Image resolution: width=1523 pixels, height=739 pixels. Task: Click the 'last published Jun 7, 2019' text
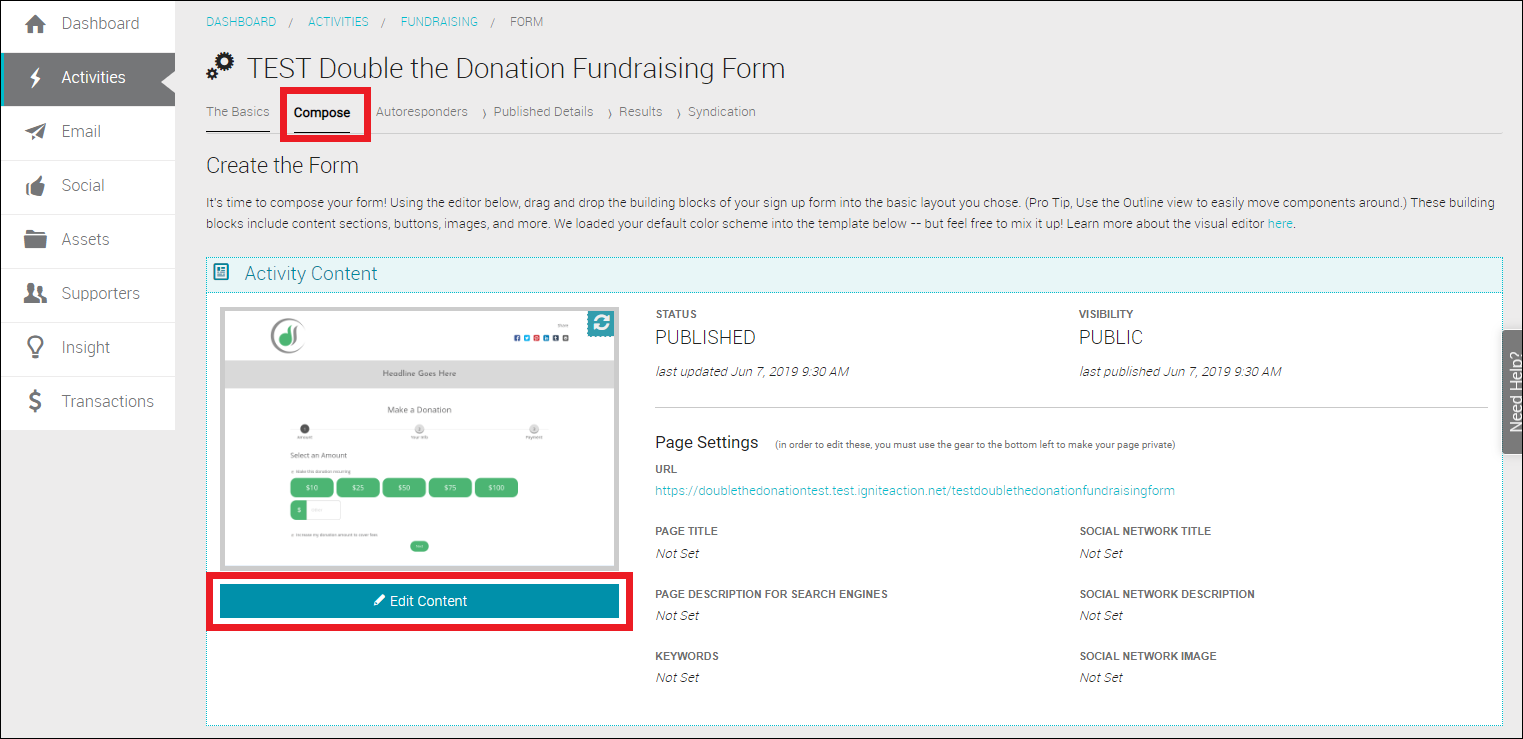point(1180,372)
